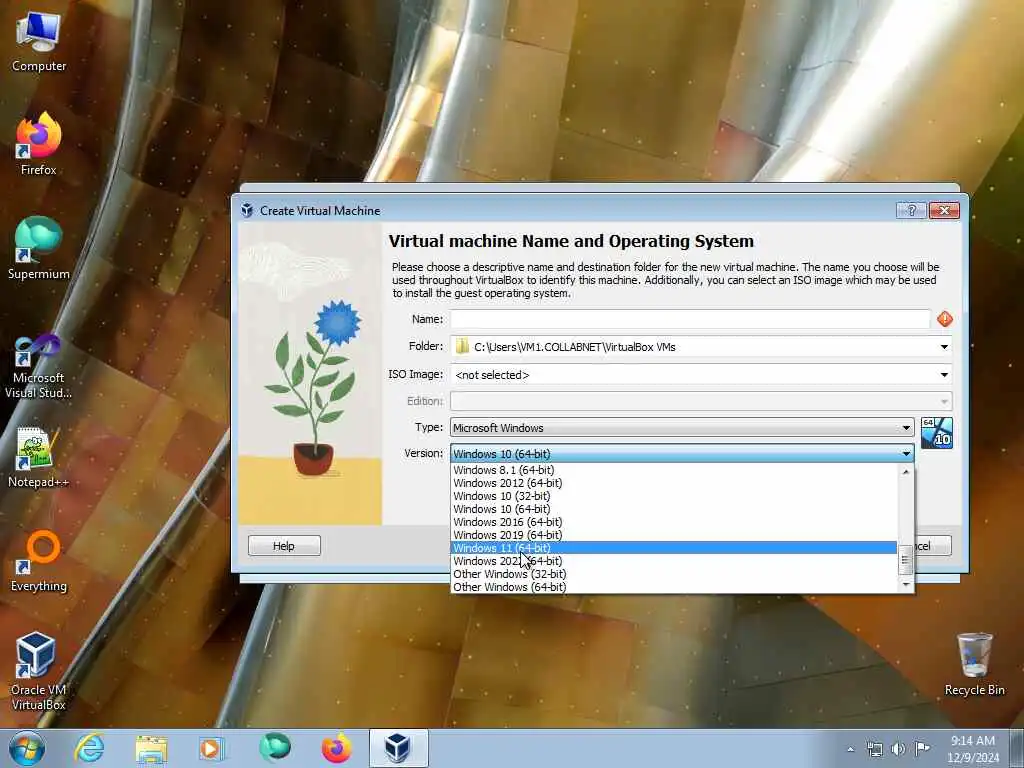Click the volume speaker tray icon

(x=898, y=749)
